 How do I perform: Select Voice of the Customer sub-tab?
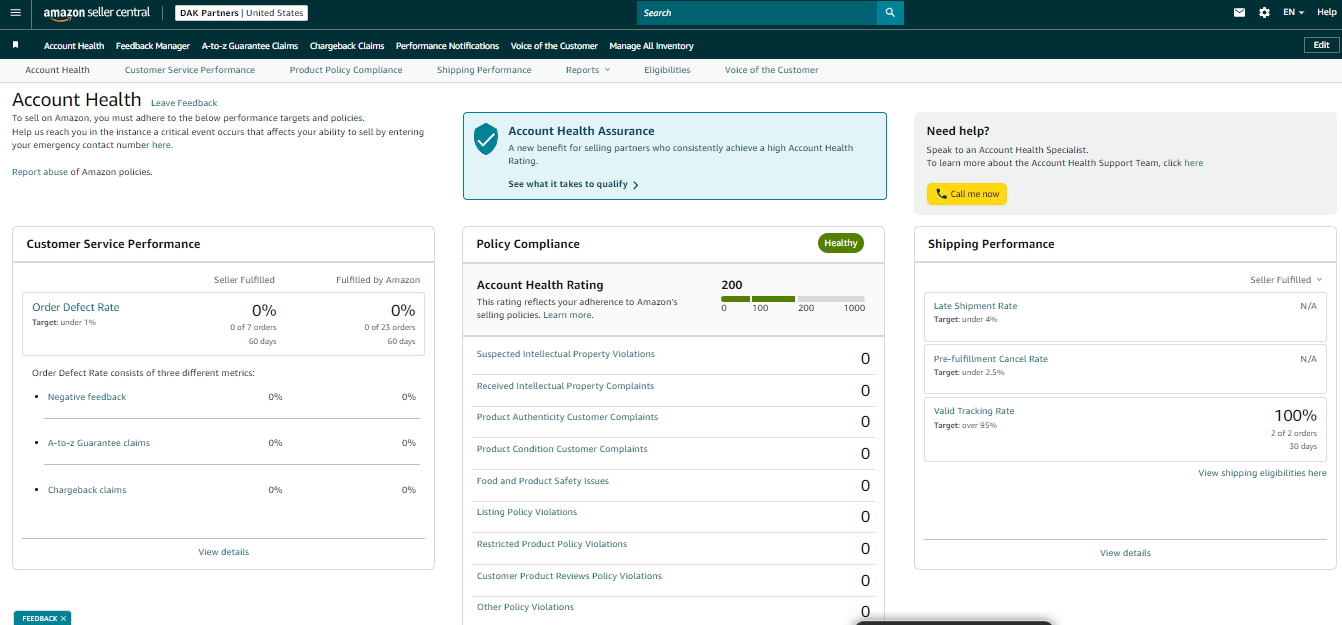[x=771, y=70]
